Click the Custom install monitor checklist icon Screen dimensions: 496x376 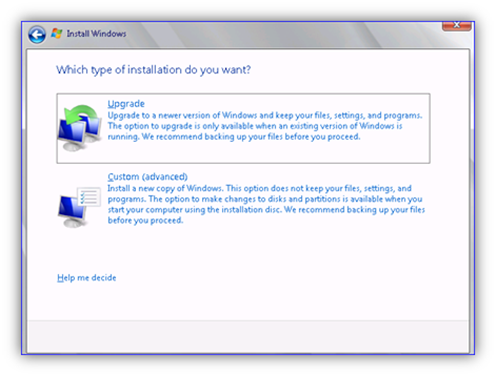pos(79,207)
